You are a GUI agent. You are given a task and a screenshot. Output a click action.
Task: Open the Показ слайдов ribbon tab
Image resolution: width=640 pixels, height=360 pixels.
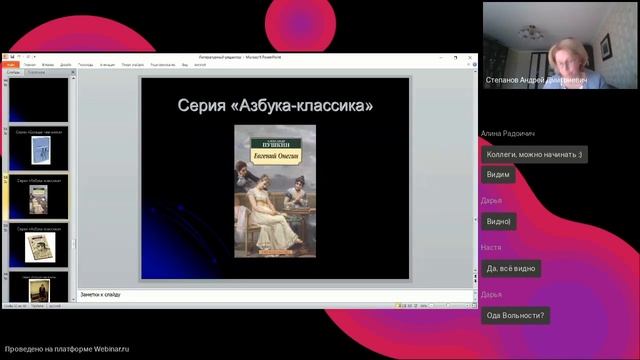click(133, 64)
